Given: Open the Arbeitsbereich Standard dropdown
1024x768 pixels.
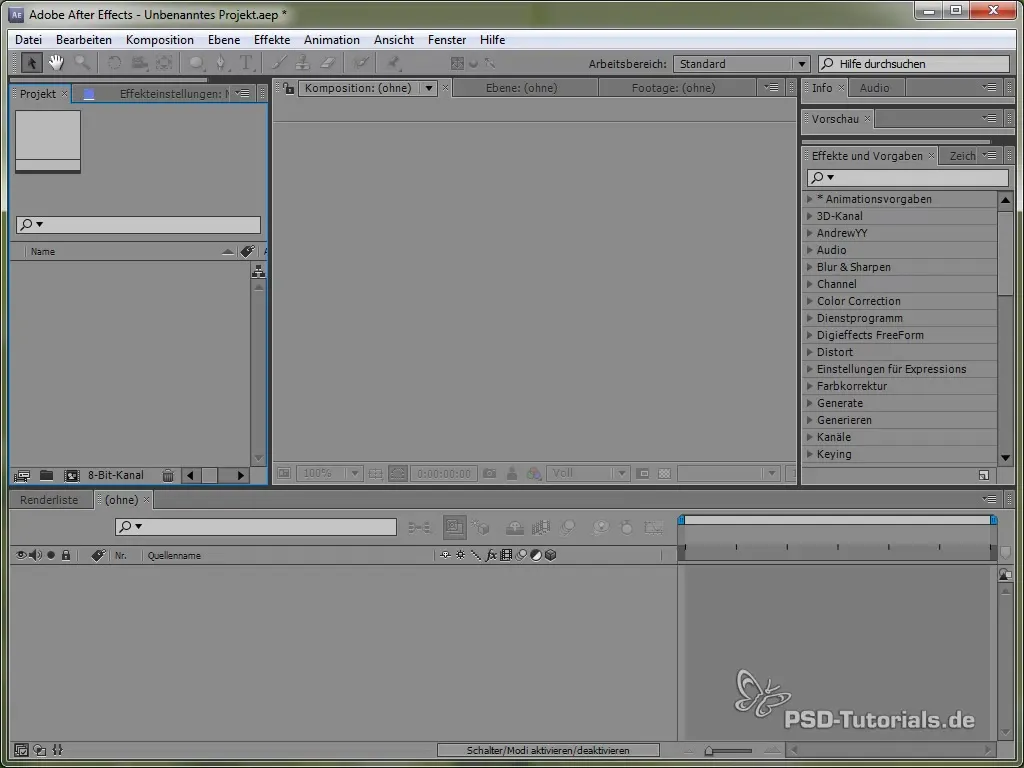Looking at the screenshot, I should pos(741,64).
